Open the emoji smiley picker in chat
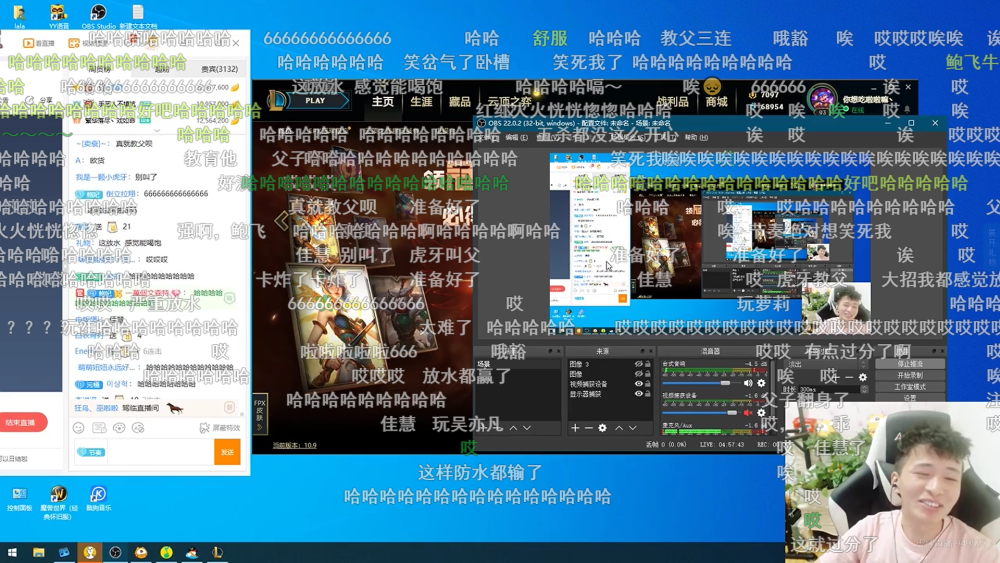This screenshot has height=563, width=1000. tap(78, 428)
